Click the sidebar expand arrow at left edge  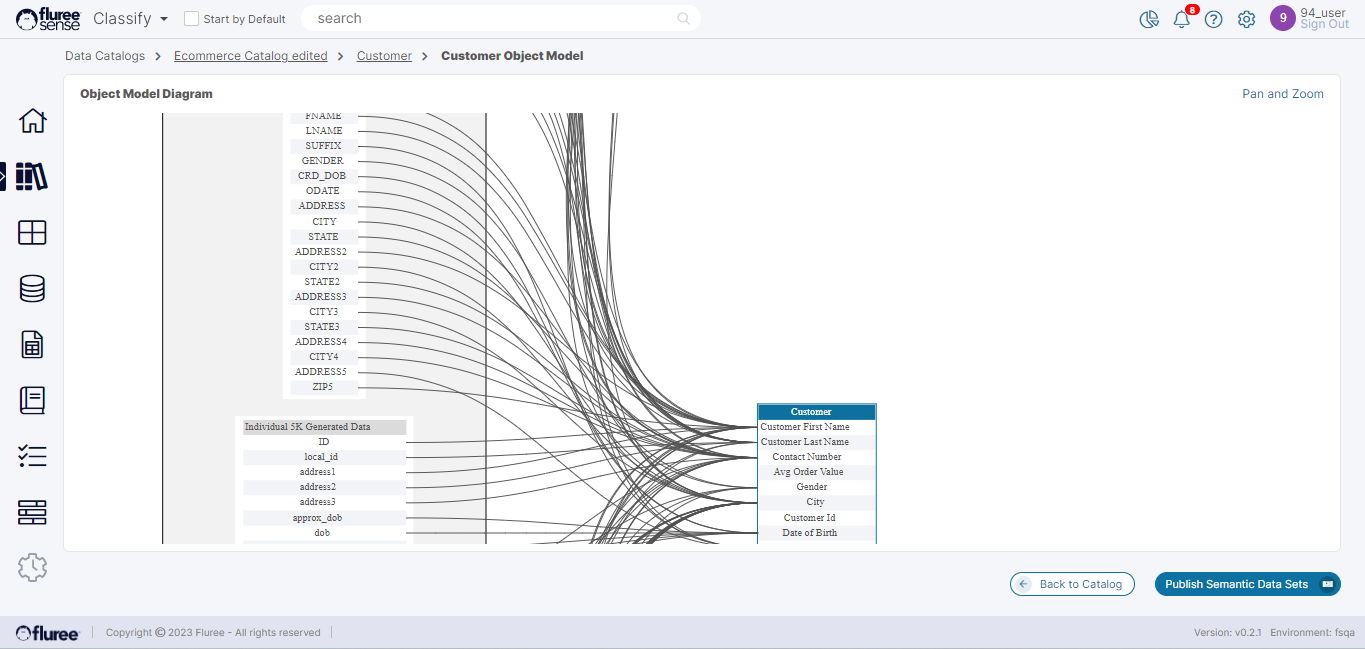(x=3, y=177)
